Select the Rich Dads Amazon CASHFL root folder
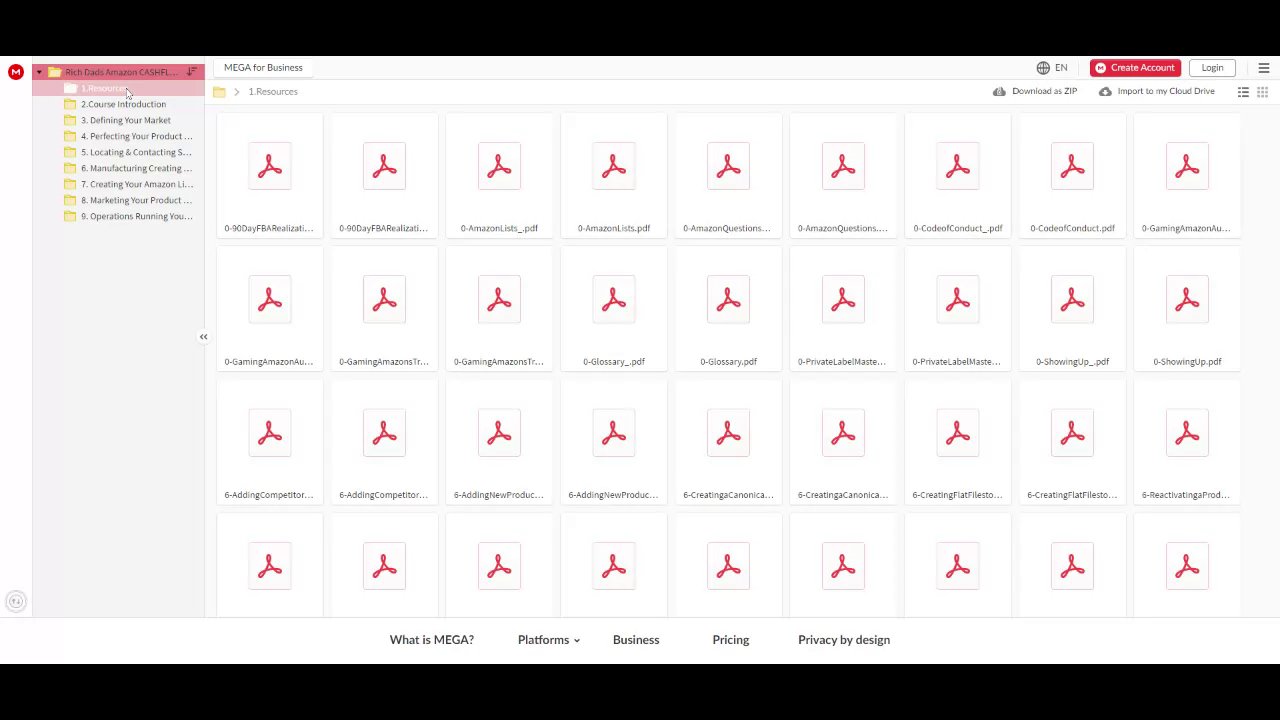Screen dimensions: 1280x720 118,72
